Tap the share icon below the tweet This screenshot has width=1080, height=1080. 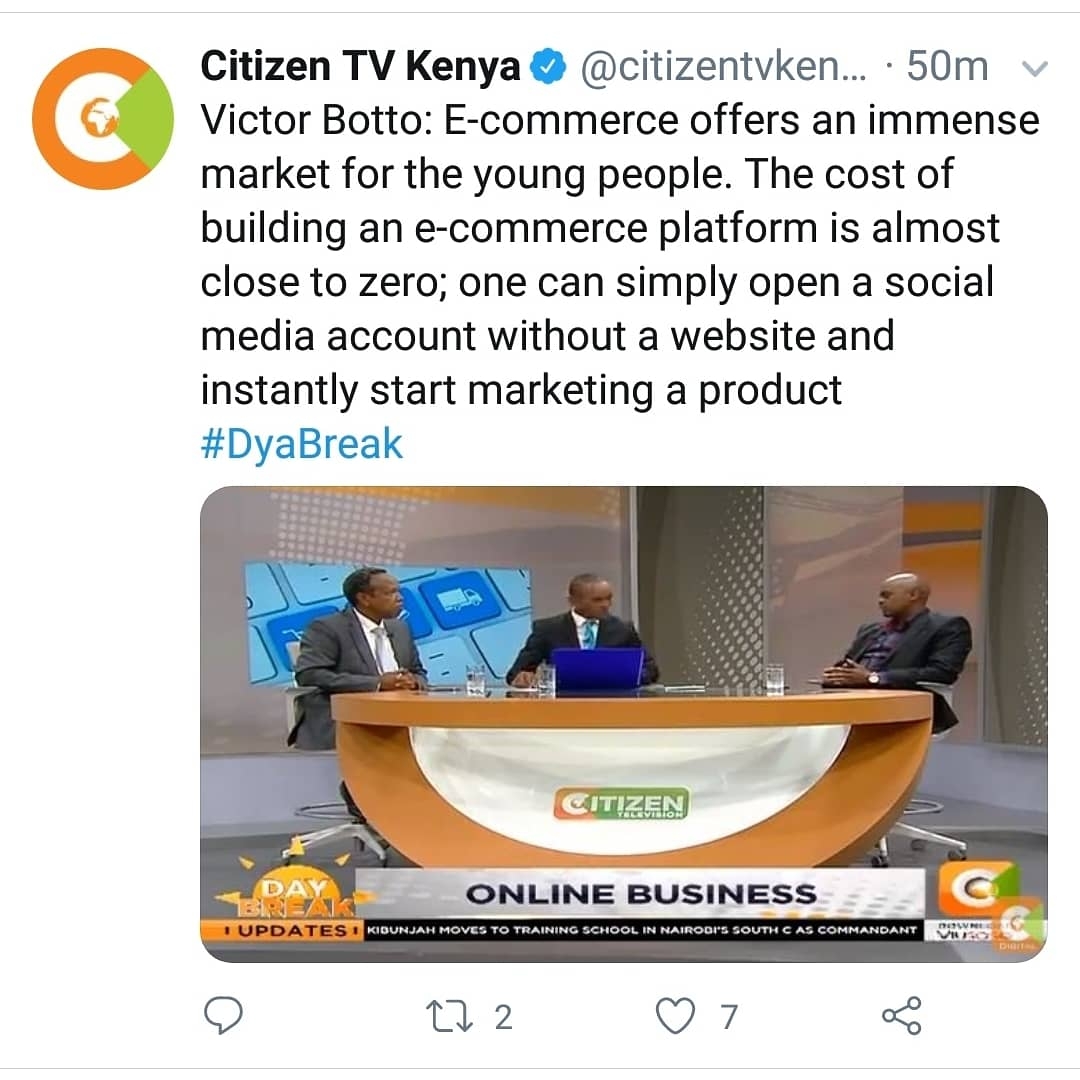(902, 1015)
